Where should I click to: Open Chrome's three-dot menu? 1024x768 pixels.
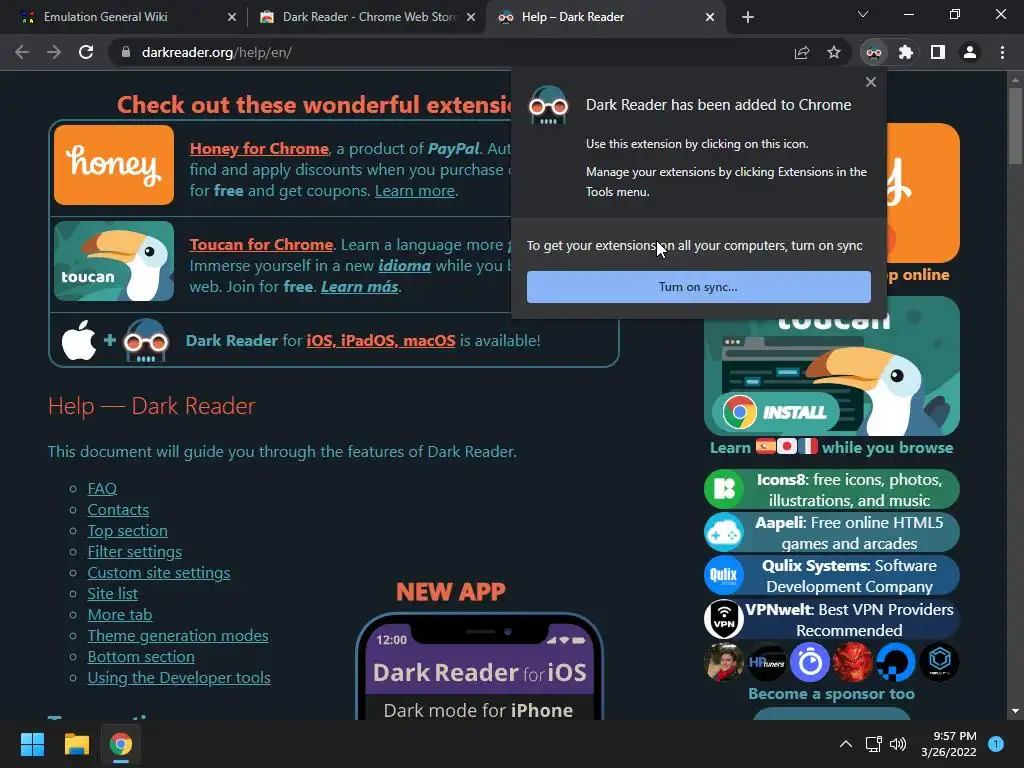(x=1002, y=52)
